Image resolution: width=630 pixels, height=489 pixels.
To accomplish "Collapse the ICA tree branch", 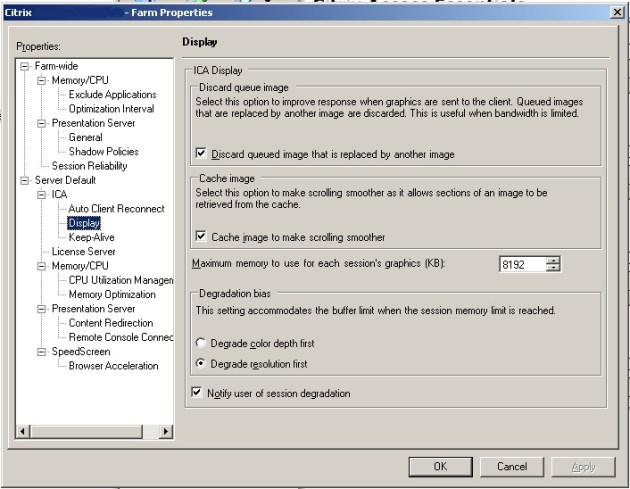I will tap(41, 194).
